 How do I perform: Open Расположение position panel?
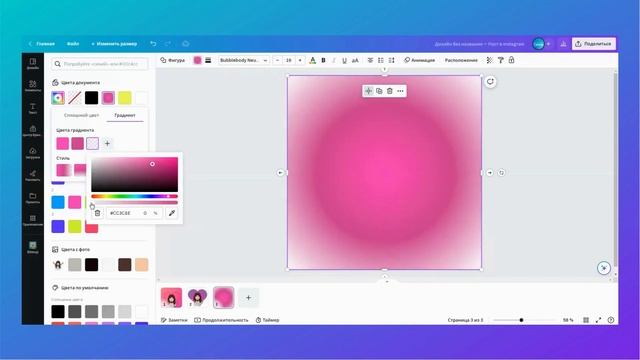[x=461, y=60]
